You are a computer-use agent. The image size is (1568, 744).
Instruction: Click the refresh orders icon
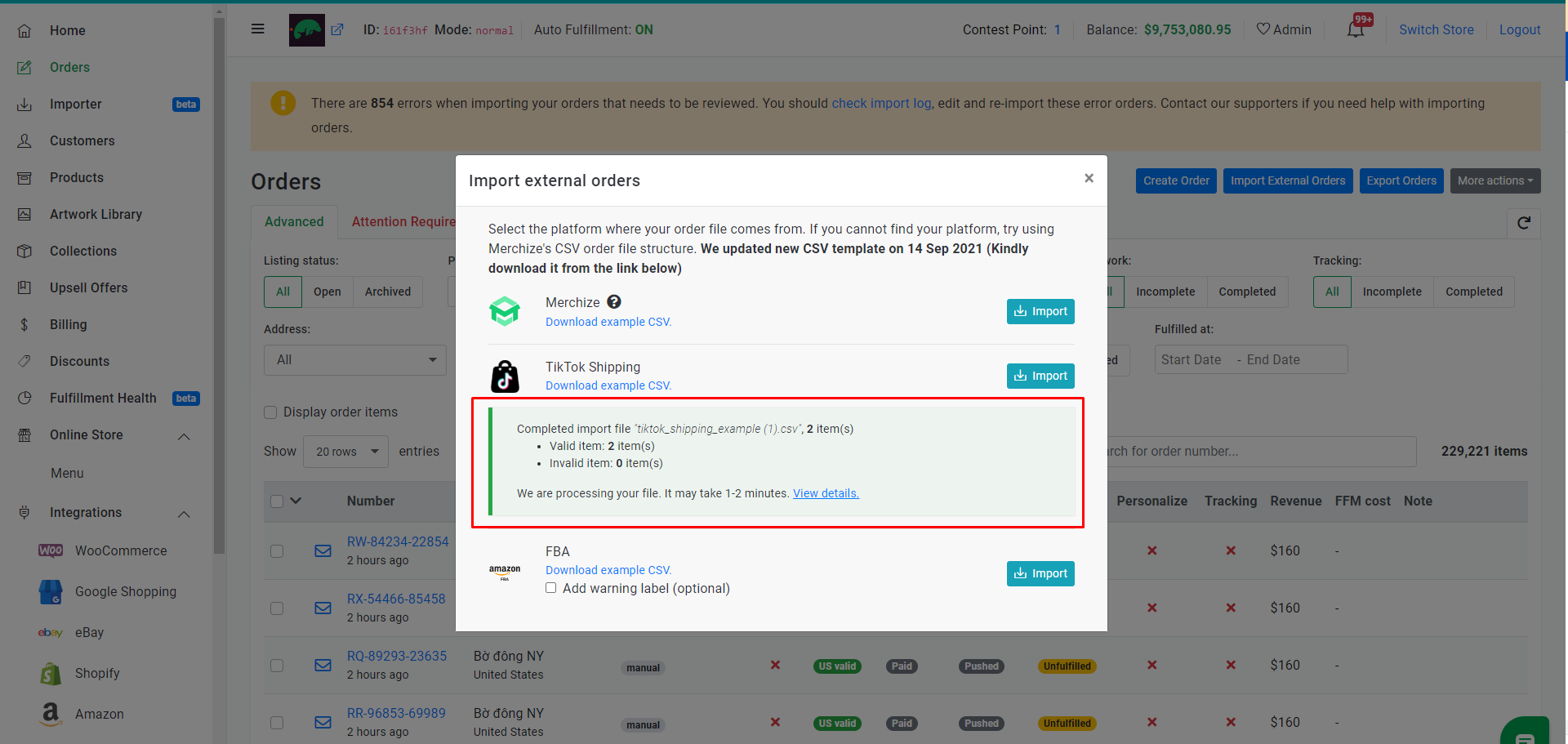[1524, 223]
